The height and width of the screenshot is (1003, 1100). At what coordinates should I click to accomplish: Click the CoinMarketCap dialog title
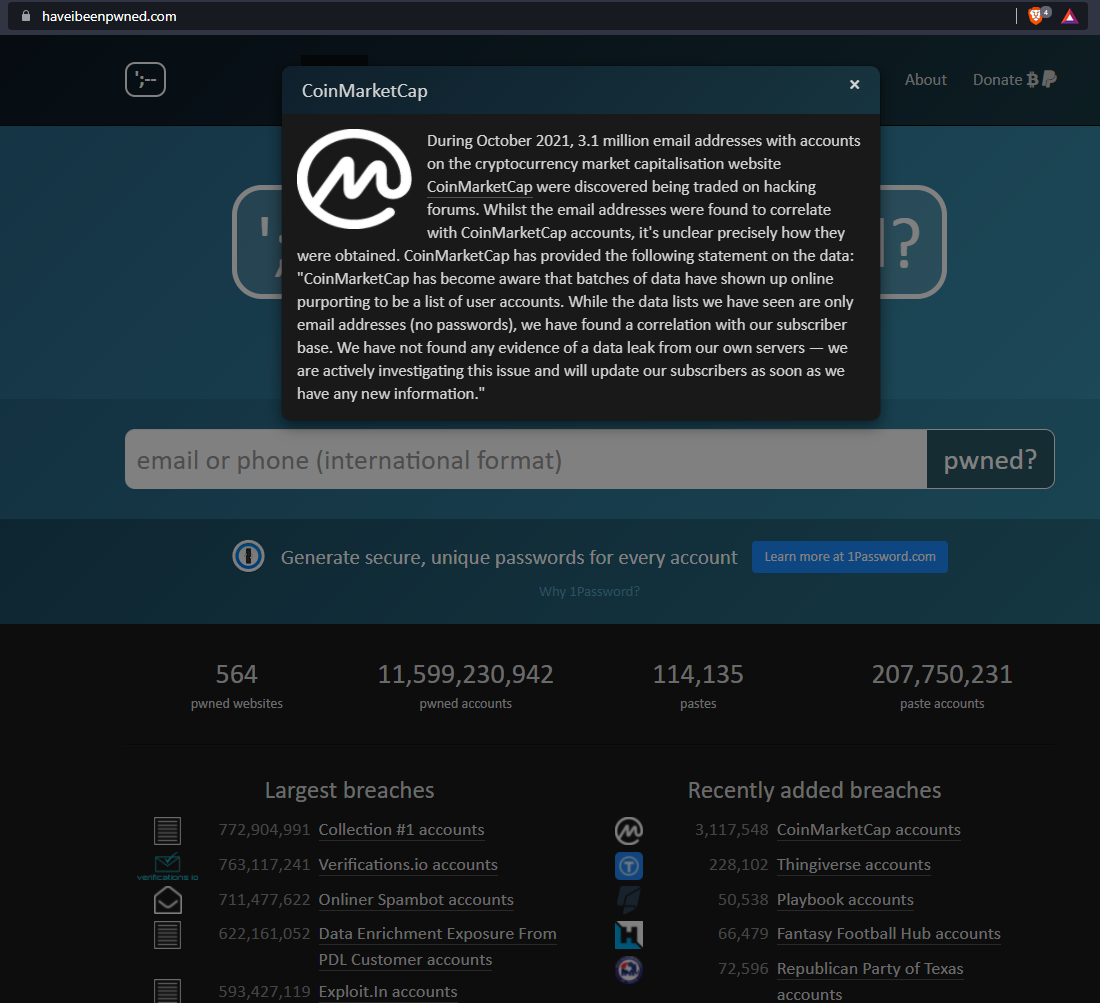click(364, 91)
